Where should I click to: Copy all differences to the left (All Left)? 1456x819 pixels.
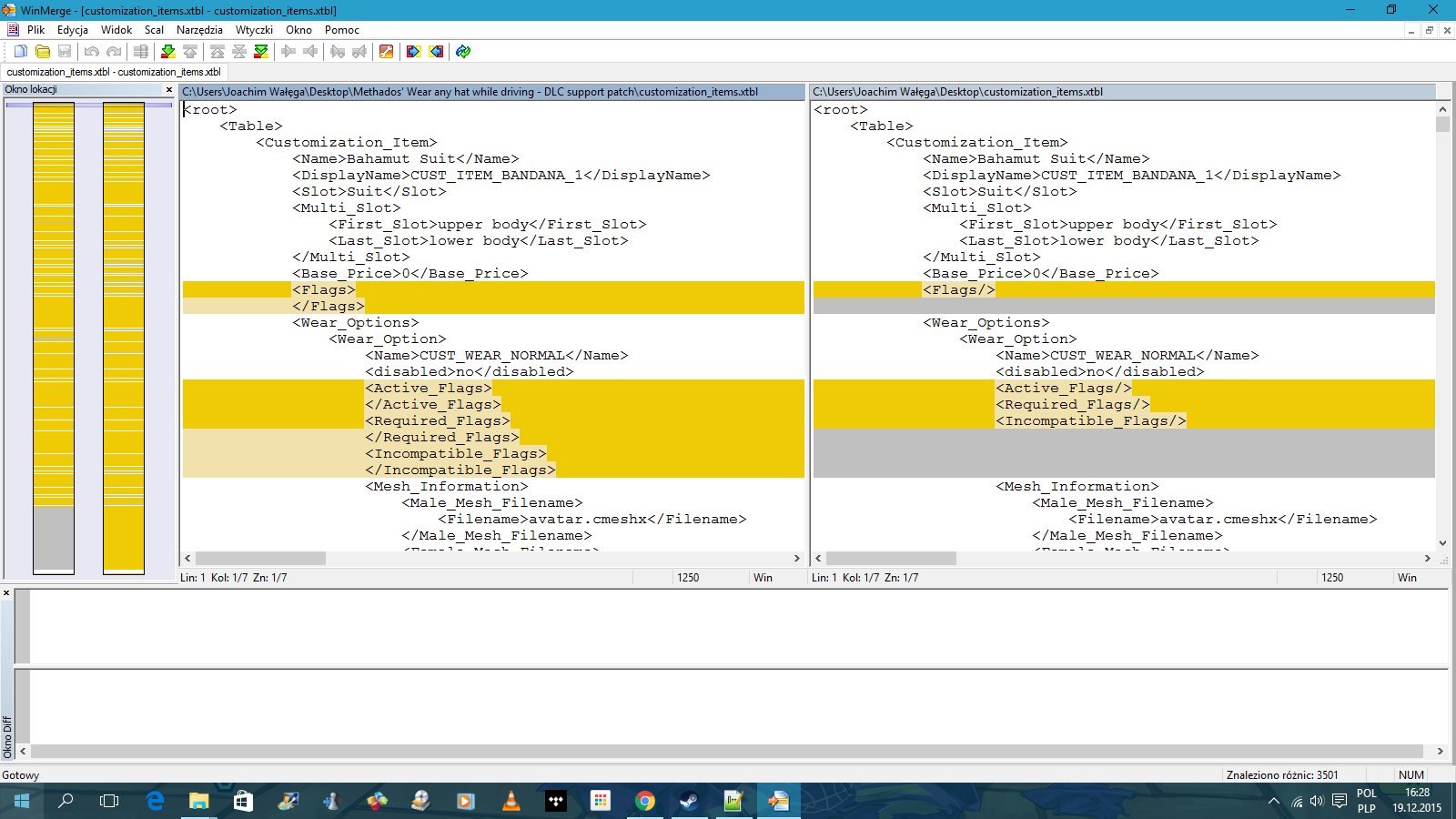[x=436, y=52]
